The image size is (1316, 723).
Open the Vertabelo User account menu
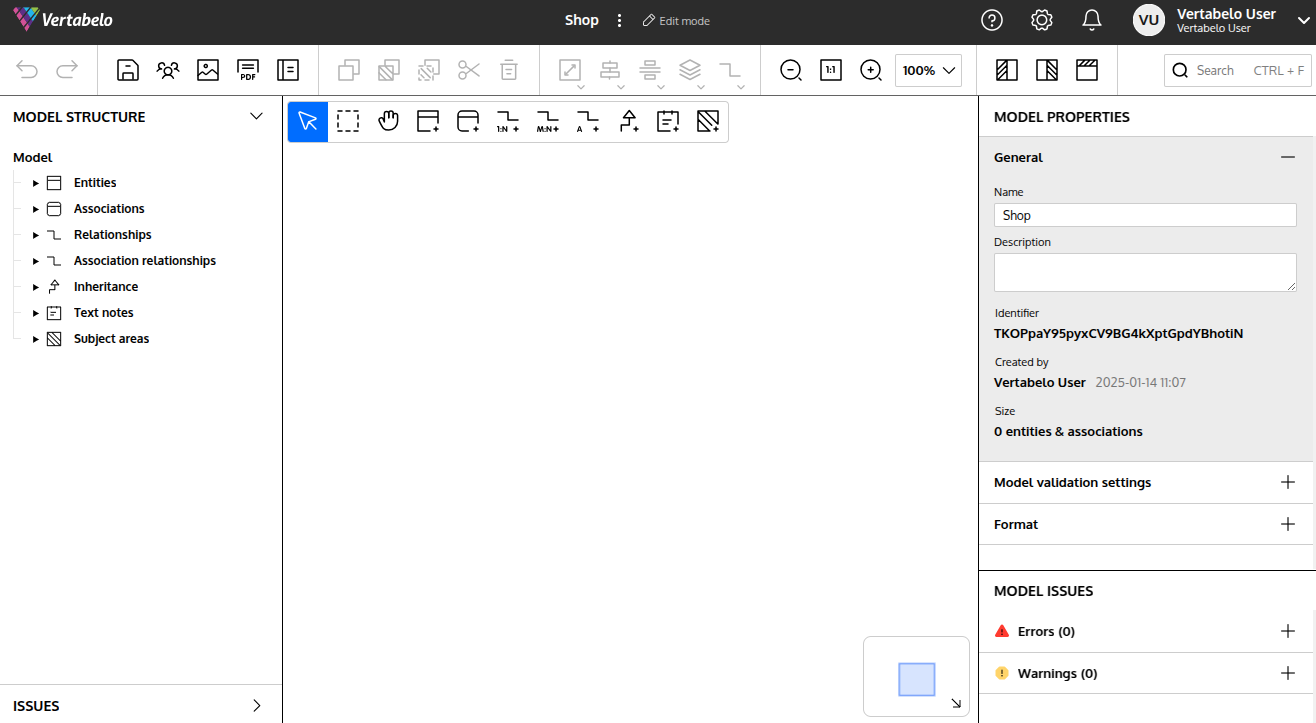click(1304, 21)
